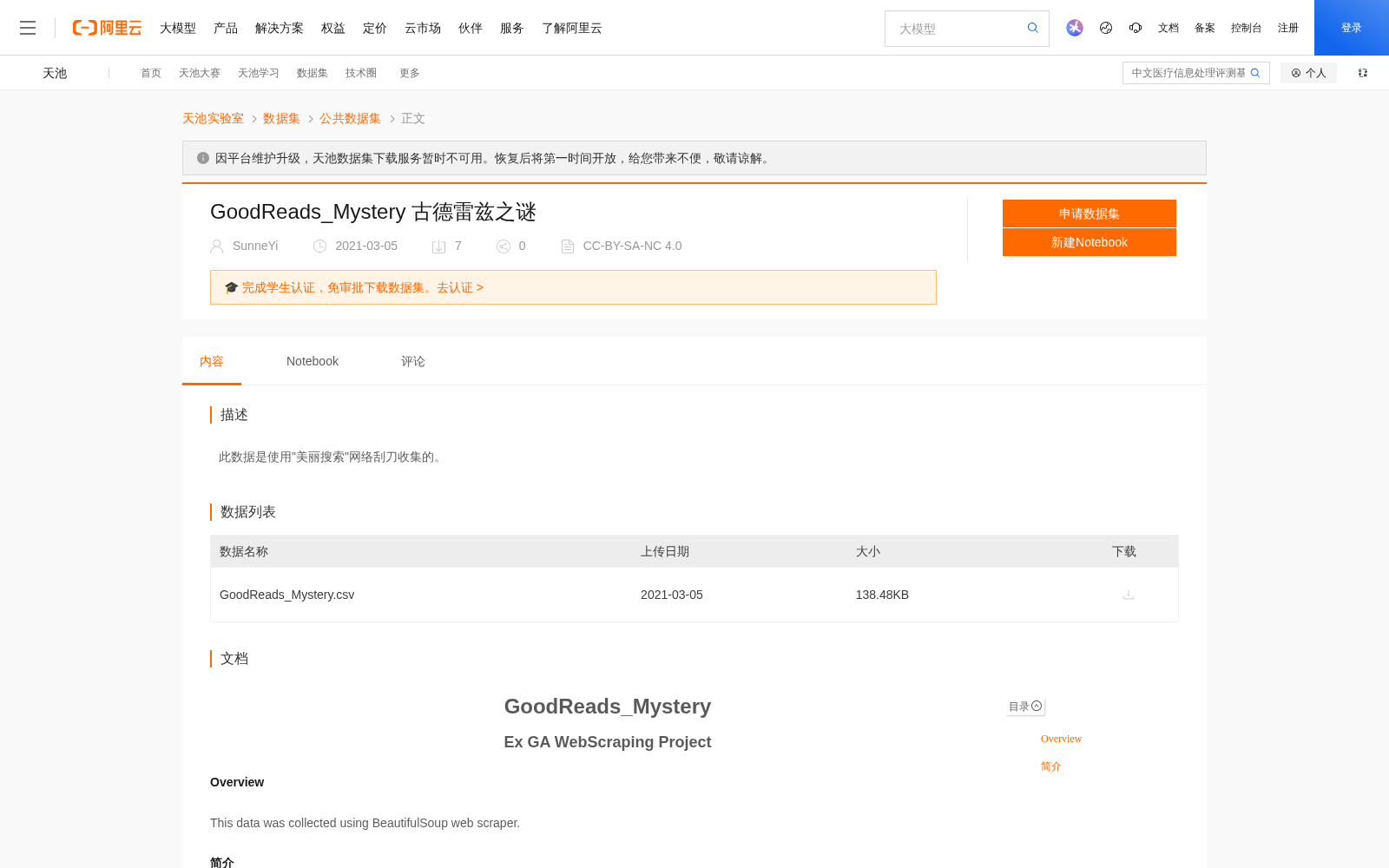Image resolution: width=1389 pixels, height=868 pixels.
Task: Go to 首页 in Tianchi nav
Action: click(x=151, y=73)
